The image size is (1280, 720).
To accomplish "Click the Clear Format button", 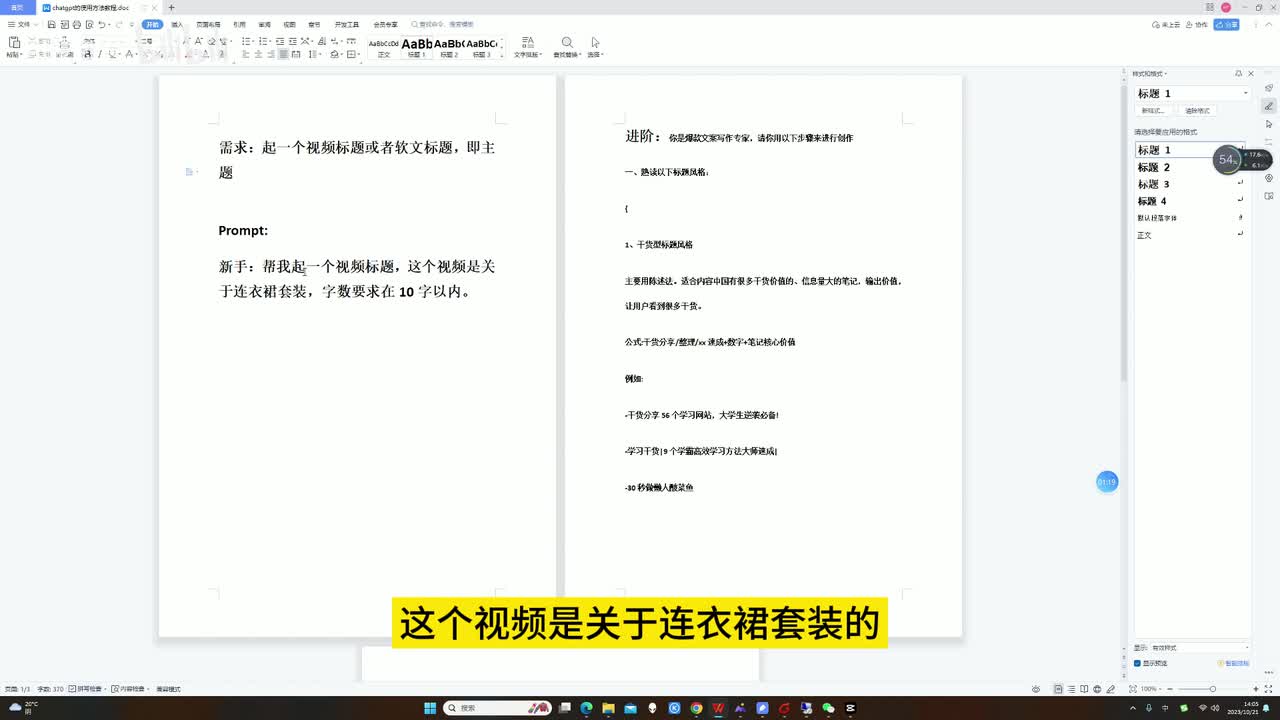I will (1197, 111).
